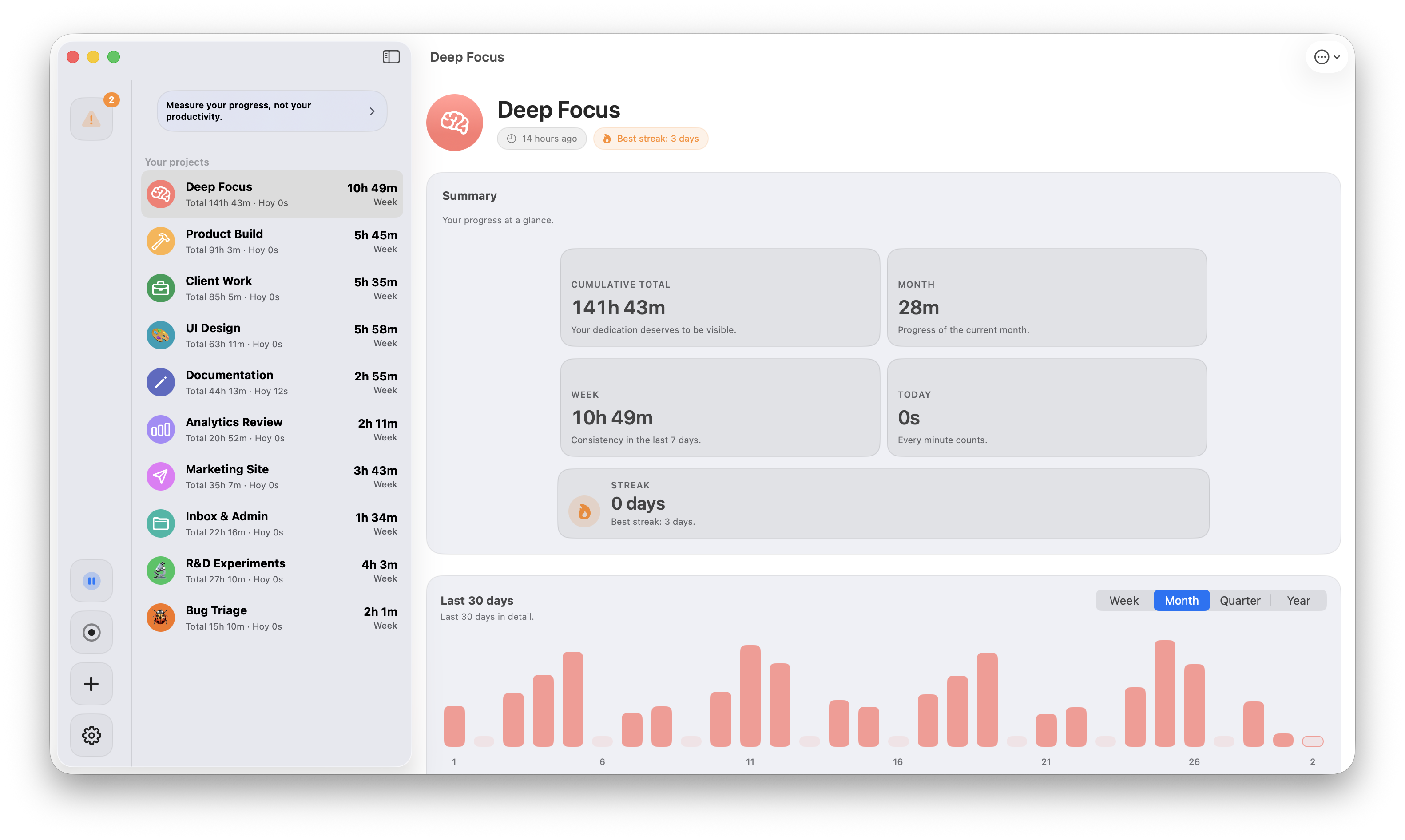Switch to the Week view tab
This screenshot has height=840, width=1405.
(1123, 600)
